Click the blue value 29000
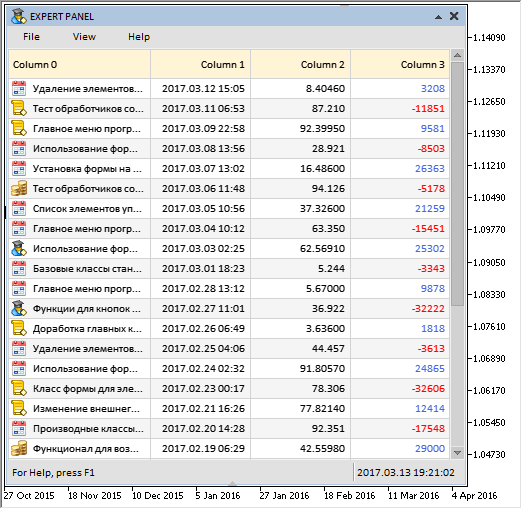This screenshot has height=508, width=522. pos(430,449)
